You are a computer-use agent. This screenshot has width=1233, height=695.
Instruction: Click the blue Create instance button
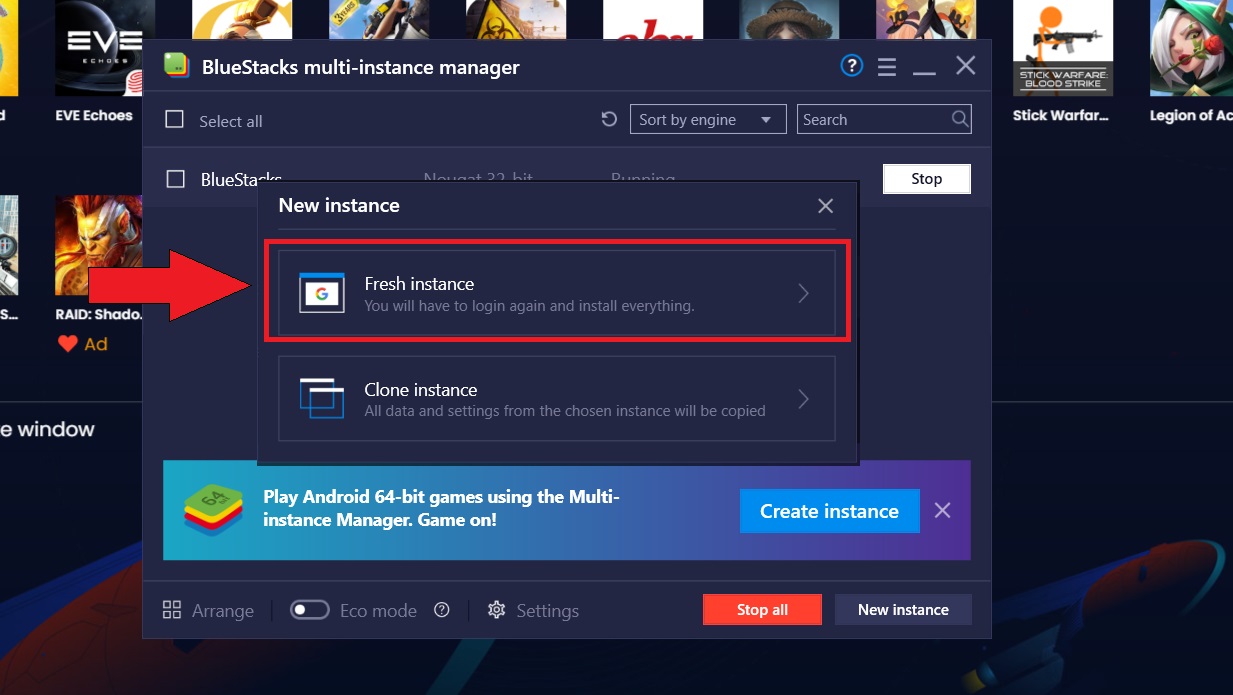coord(829,511)
